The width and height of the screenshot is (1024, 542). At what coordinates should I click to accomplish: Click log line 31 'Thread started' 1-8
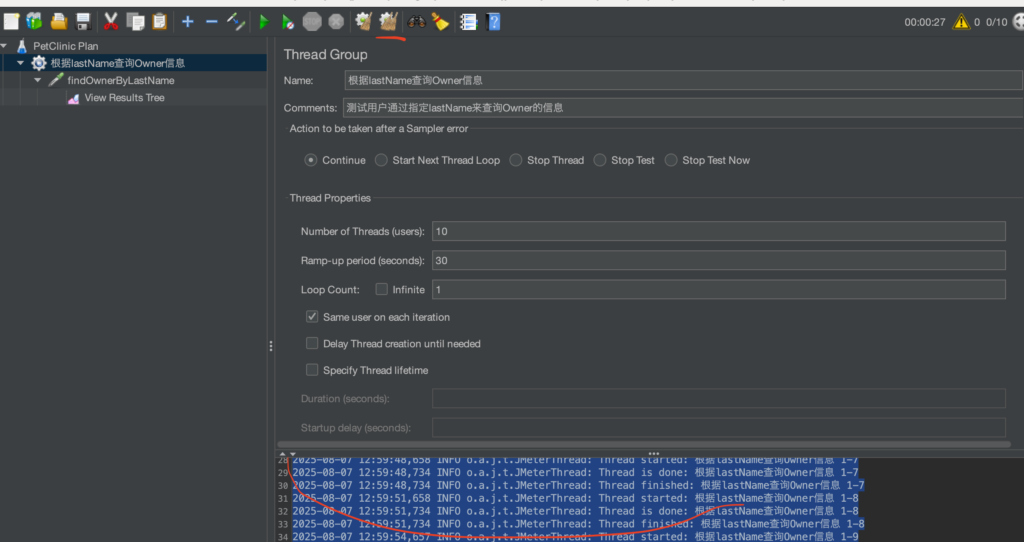[x=575, y=498]
